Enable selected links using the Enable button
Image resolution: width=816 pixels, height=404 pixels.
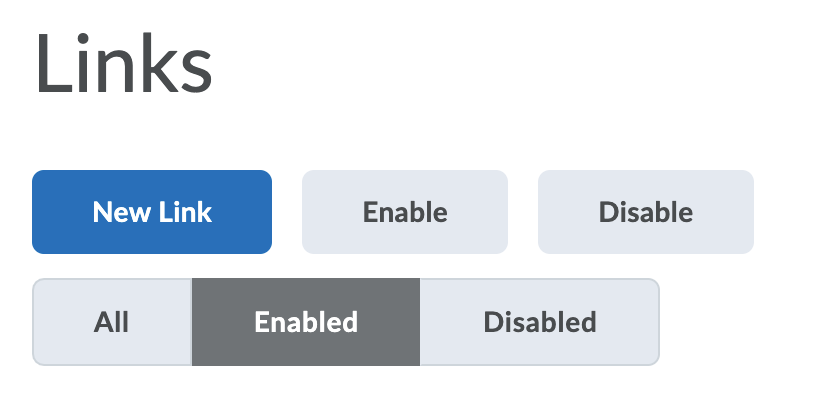tap(405, 212)
